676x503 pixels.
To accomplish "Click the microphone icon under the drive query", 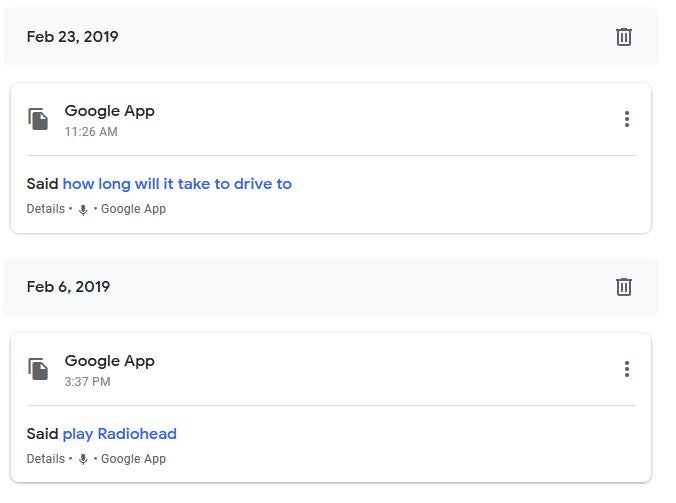I will point(83,210).
